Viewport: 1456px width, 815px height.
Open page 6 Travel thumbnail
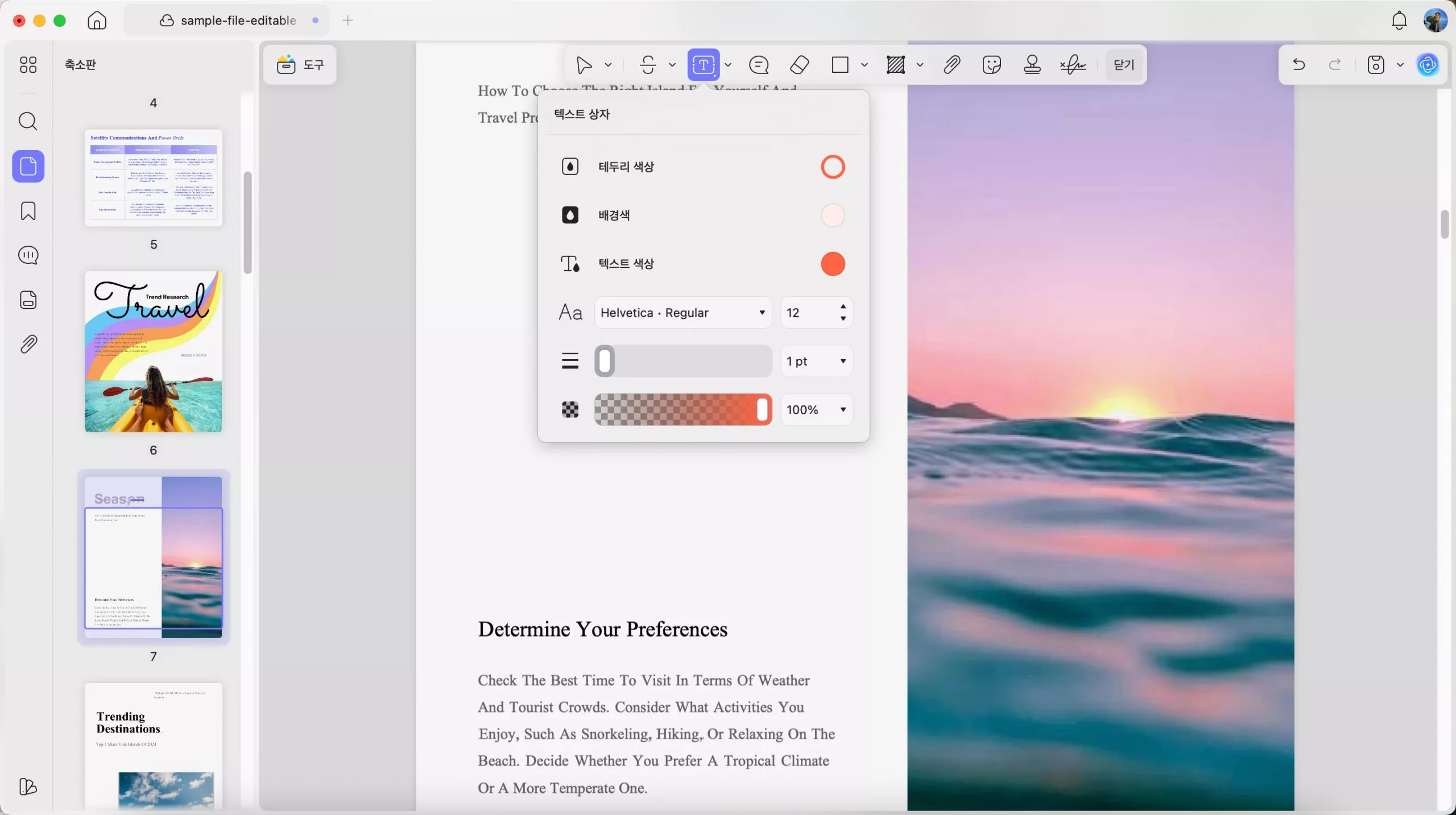point(154,351)
